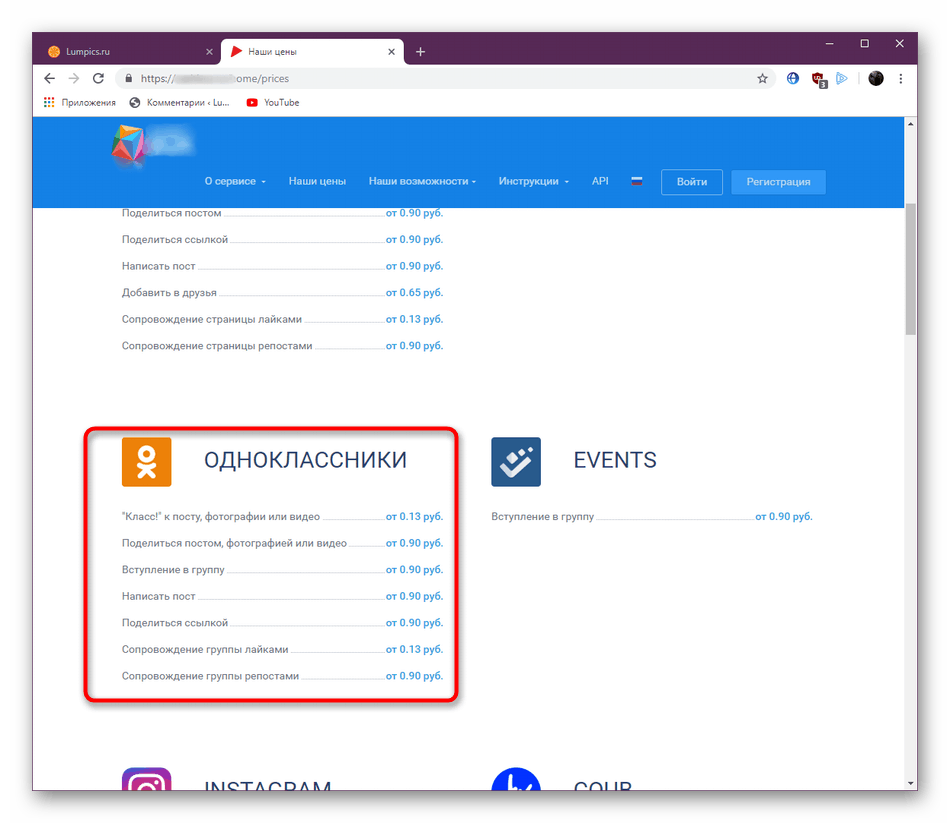
Task: Open the YouTube bookmark
Action: tap(273, 102)
